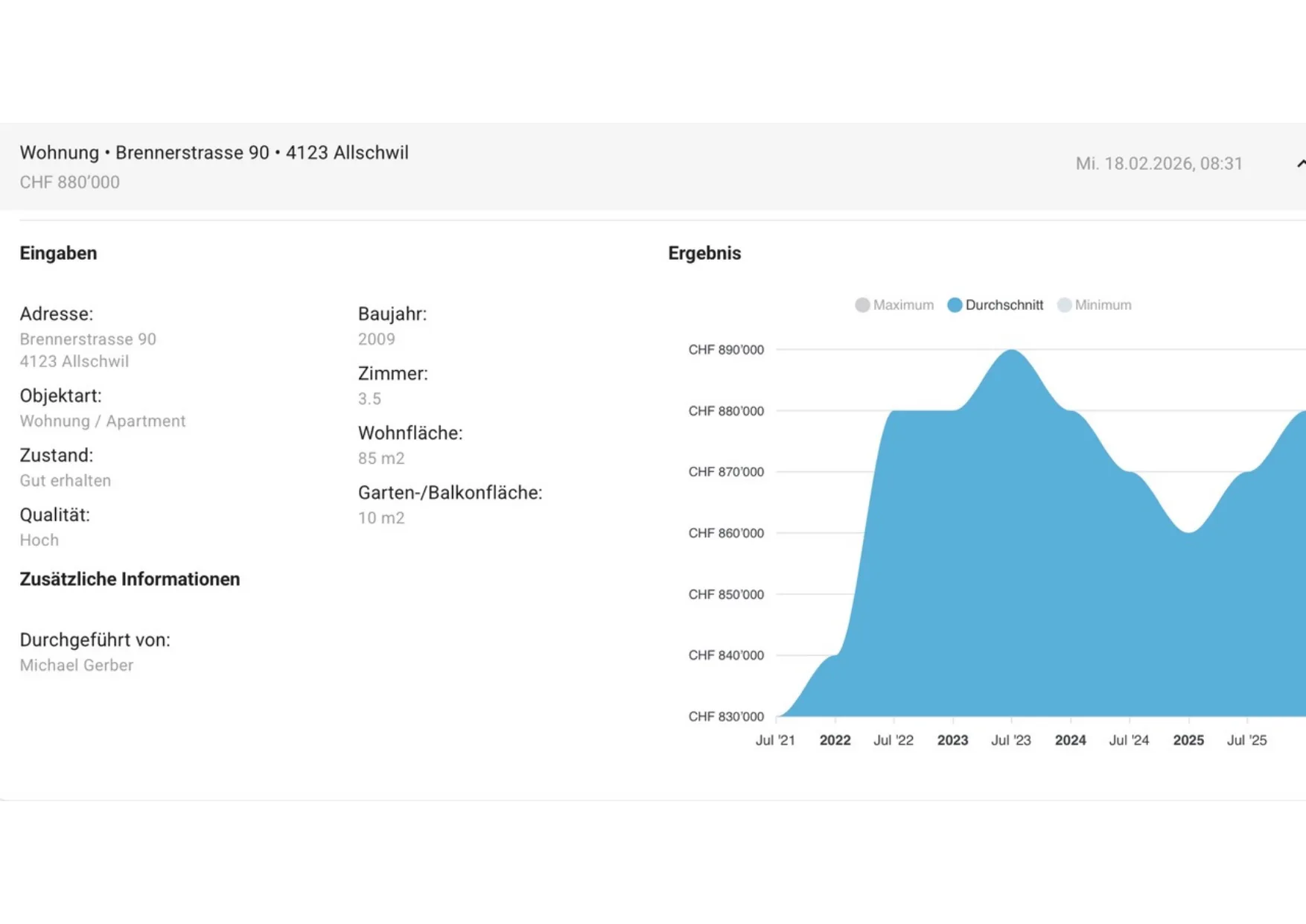Click the light Minimum legend dot

click(1064, 305)
